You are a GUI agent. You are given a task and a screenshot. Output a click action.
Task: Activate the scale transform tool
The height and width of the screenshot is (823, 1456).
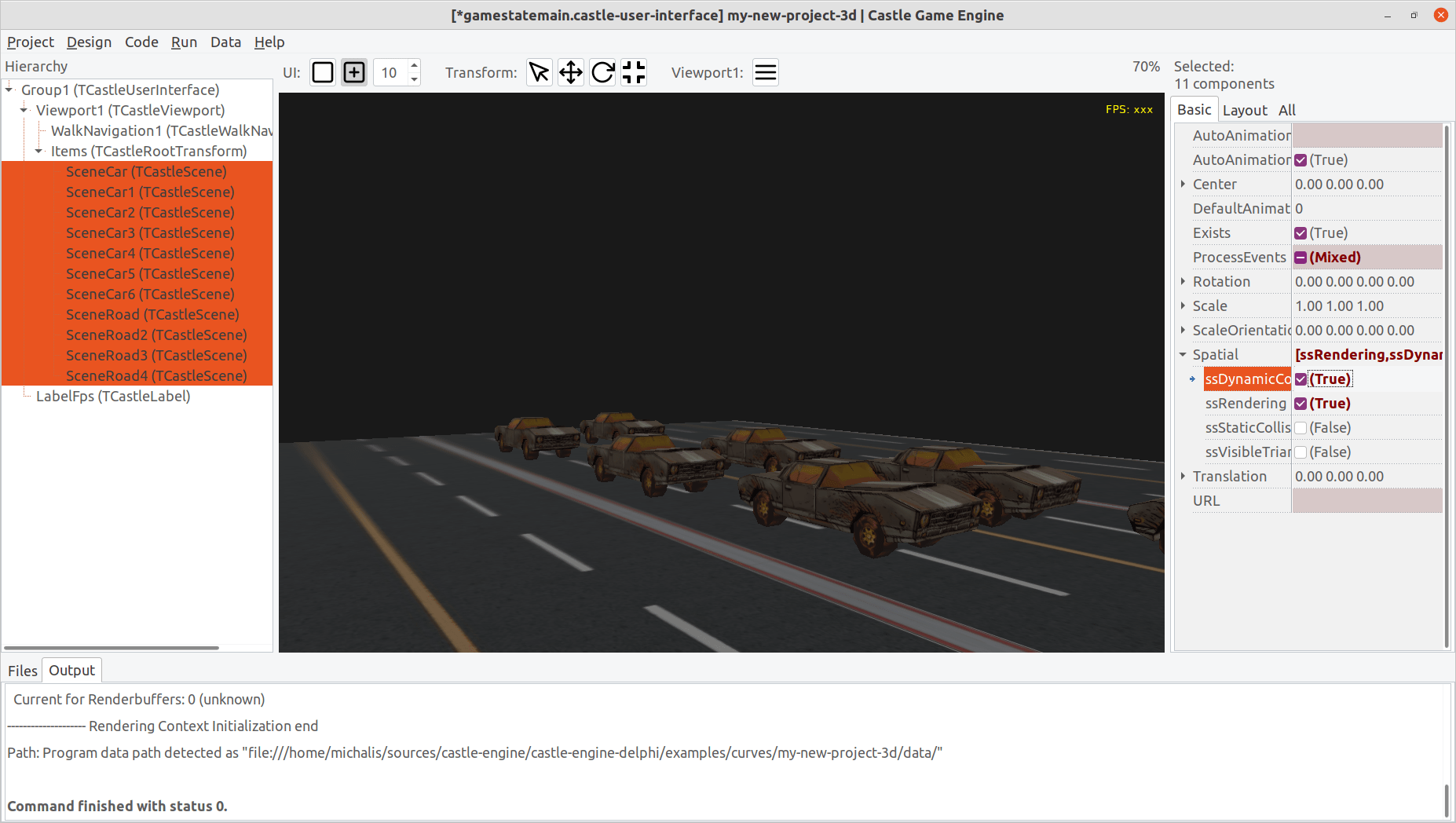(633, 72)
